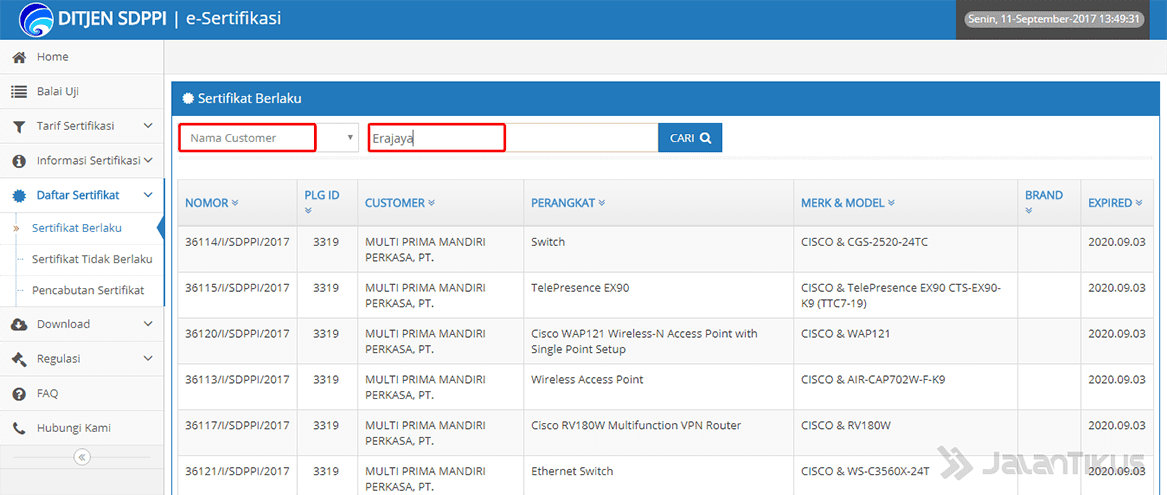The image size is (1167, 495).
Task: Sort table by MERK & MODEL column
Action: tap(847, 203)
